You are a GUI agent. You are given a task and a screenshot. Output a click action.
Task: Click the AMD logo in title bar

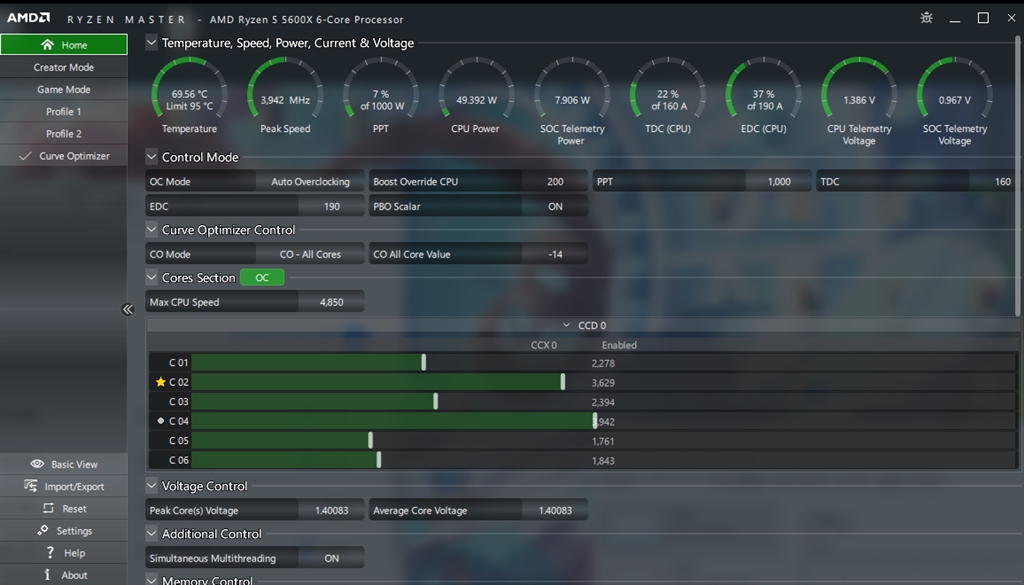click(x=28, y=18)
